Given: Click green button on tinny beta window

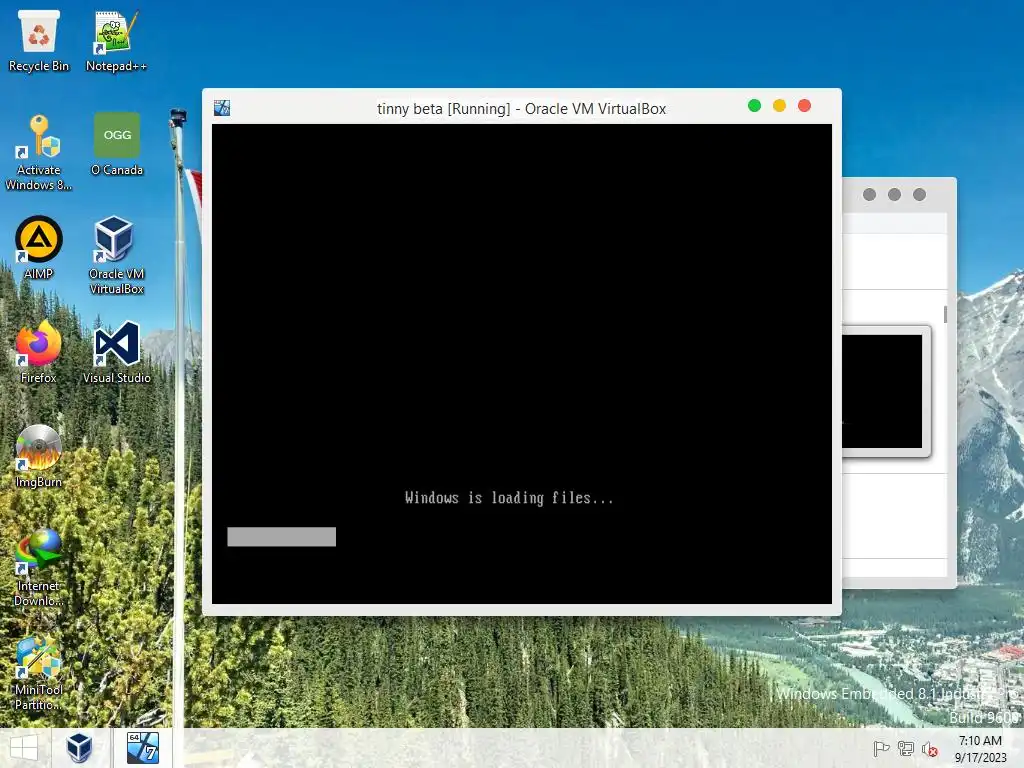Looking at the screenshot, I should 754,106.
